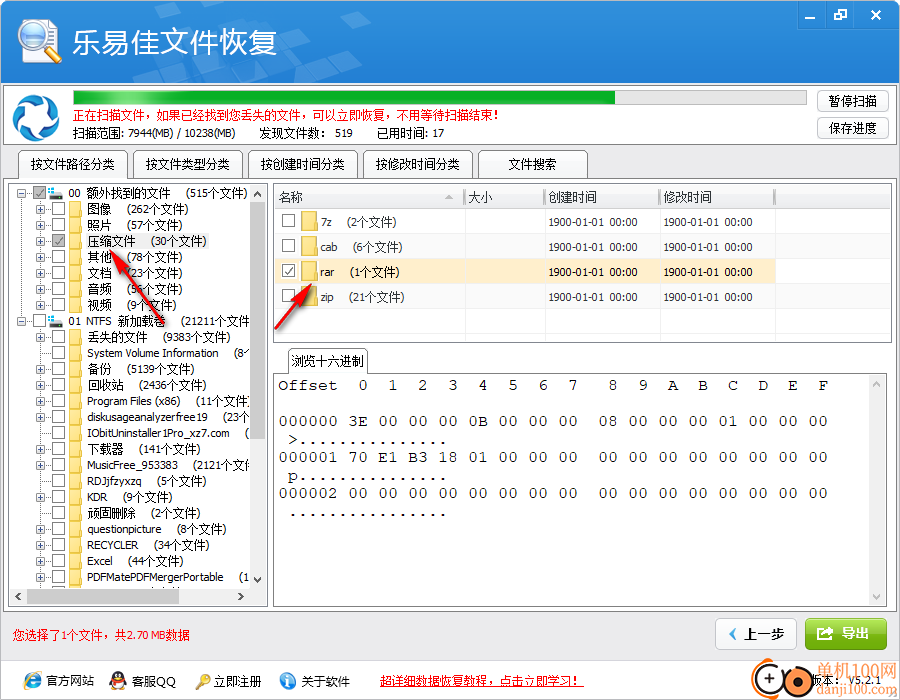Collapse the 01 NTFS 新加载卷 node

point(21,321)
